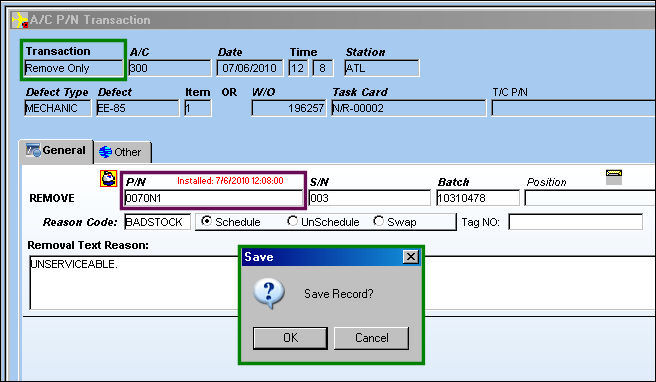
Task: Open the Other tab
Action: pos(122,152)
